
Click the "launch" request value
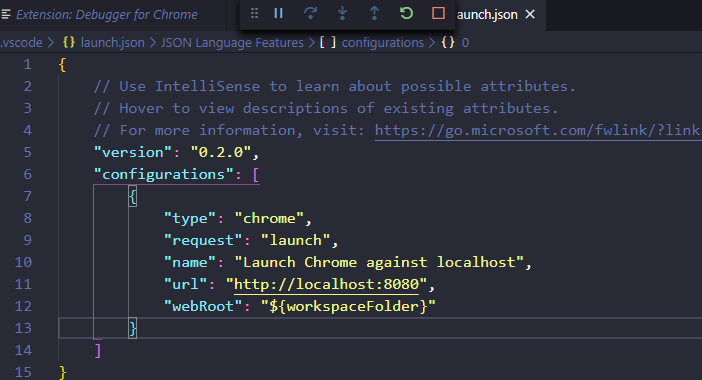pos(295,240)
